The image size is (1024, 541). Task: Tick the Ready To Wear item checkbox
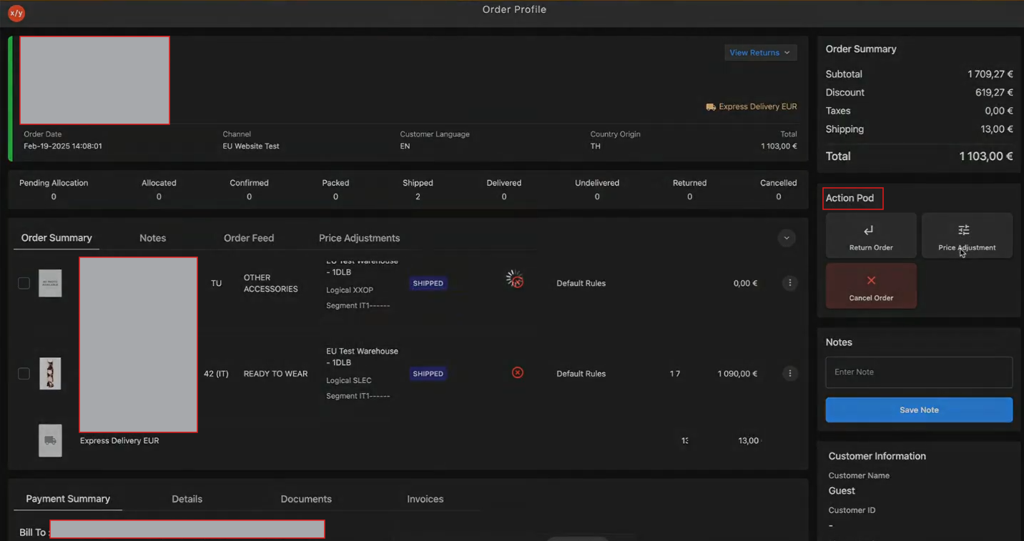click(24, 374)
